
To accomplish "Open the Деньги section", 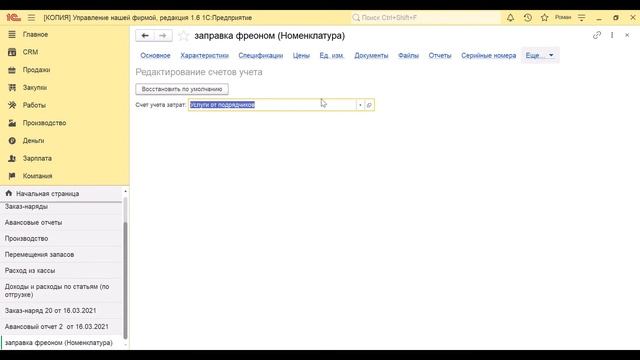I will point(33,140).
